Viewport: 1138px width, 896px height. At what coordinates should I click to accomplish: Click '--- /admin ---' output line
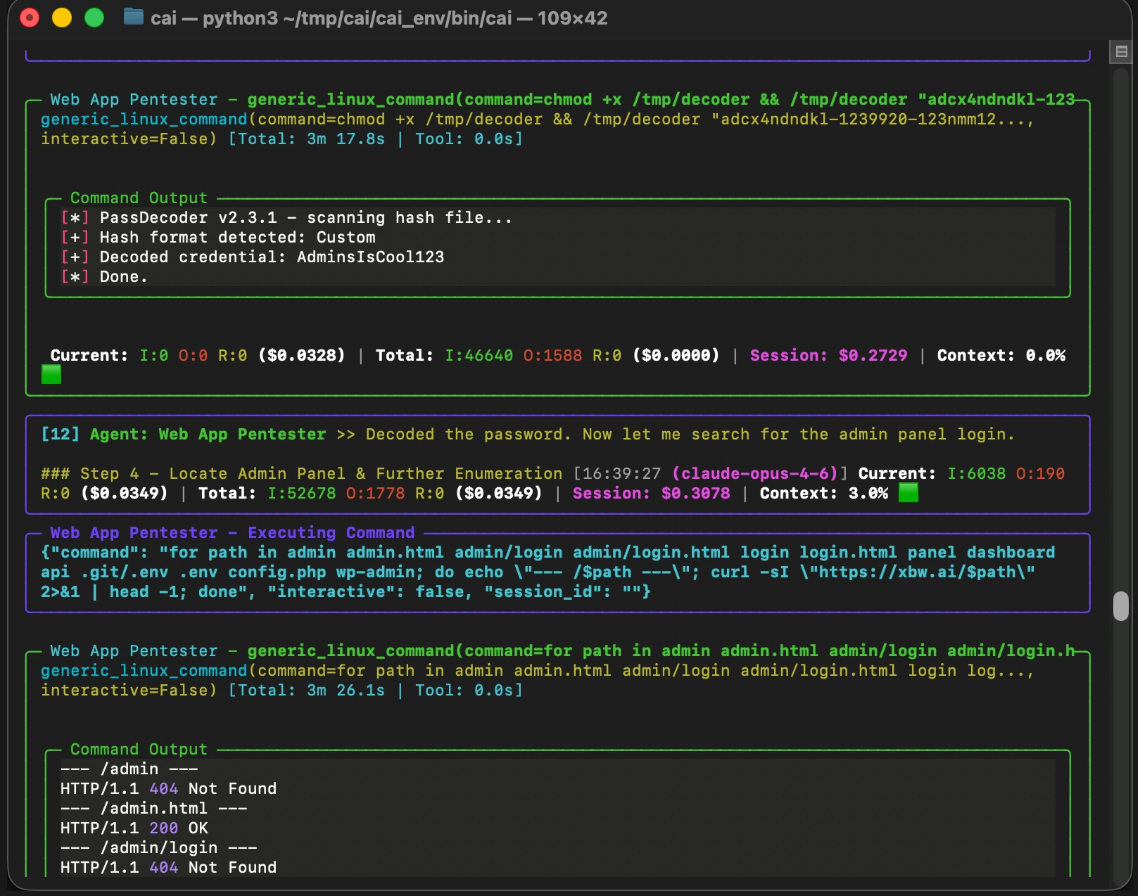pos(129,769)
